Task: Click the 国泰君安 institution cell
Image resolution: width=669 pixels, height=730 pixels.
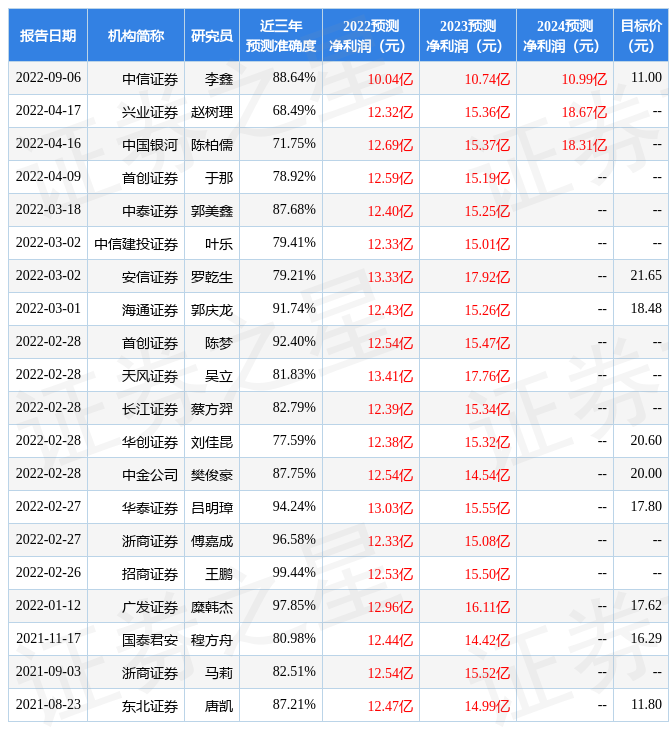Action: [x=150, y=641]
